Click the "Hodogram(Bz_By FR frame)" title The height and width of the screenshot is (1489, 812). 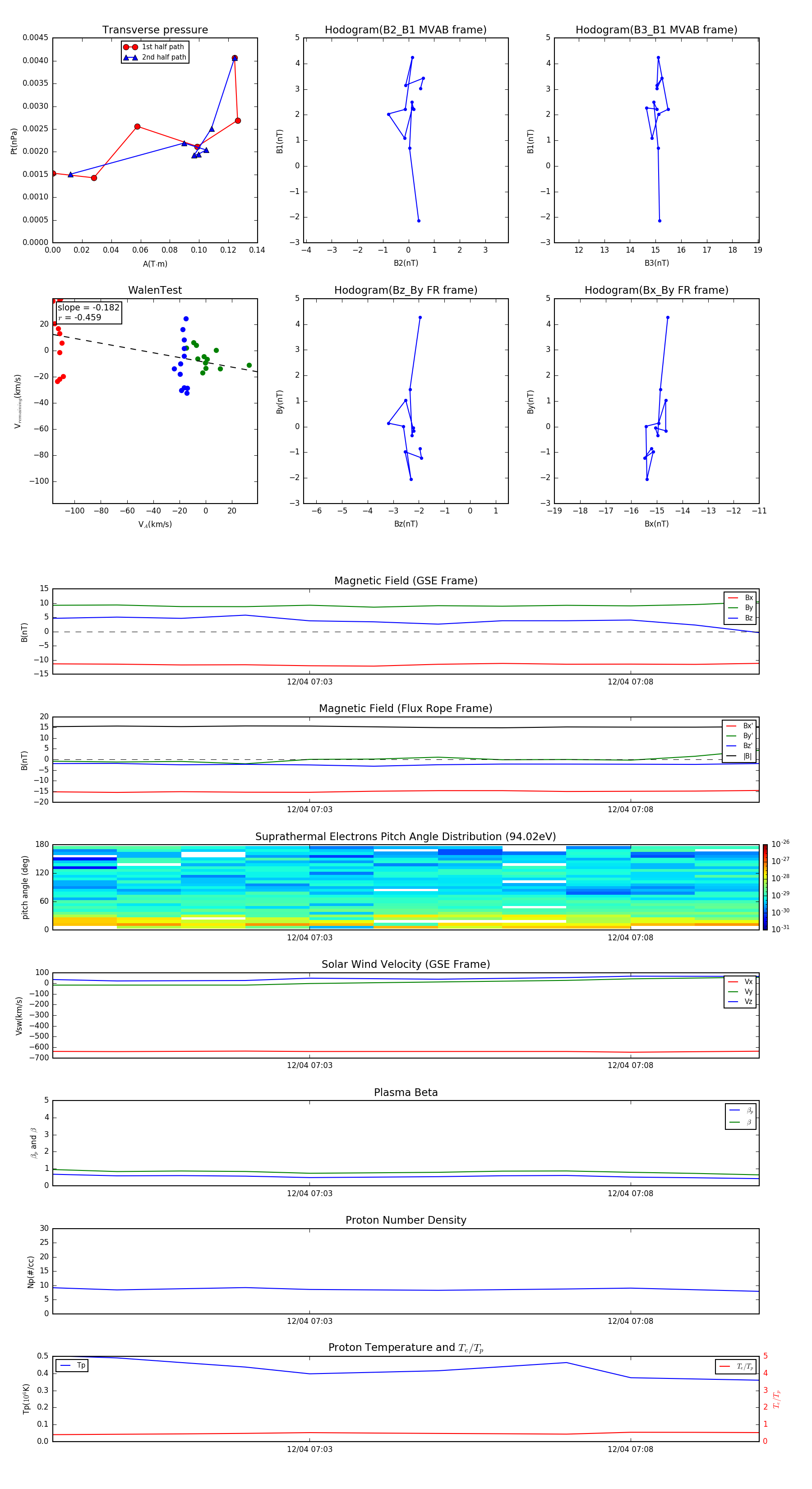point(406,290)
